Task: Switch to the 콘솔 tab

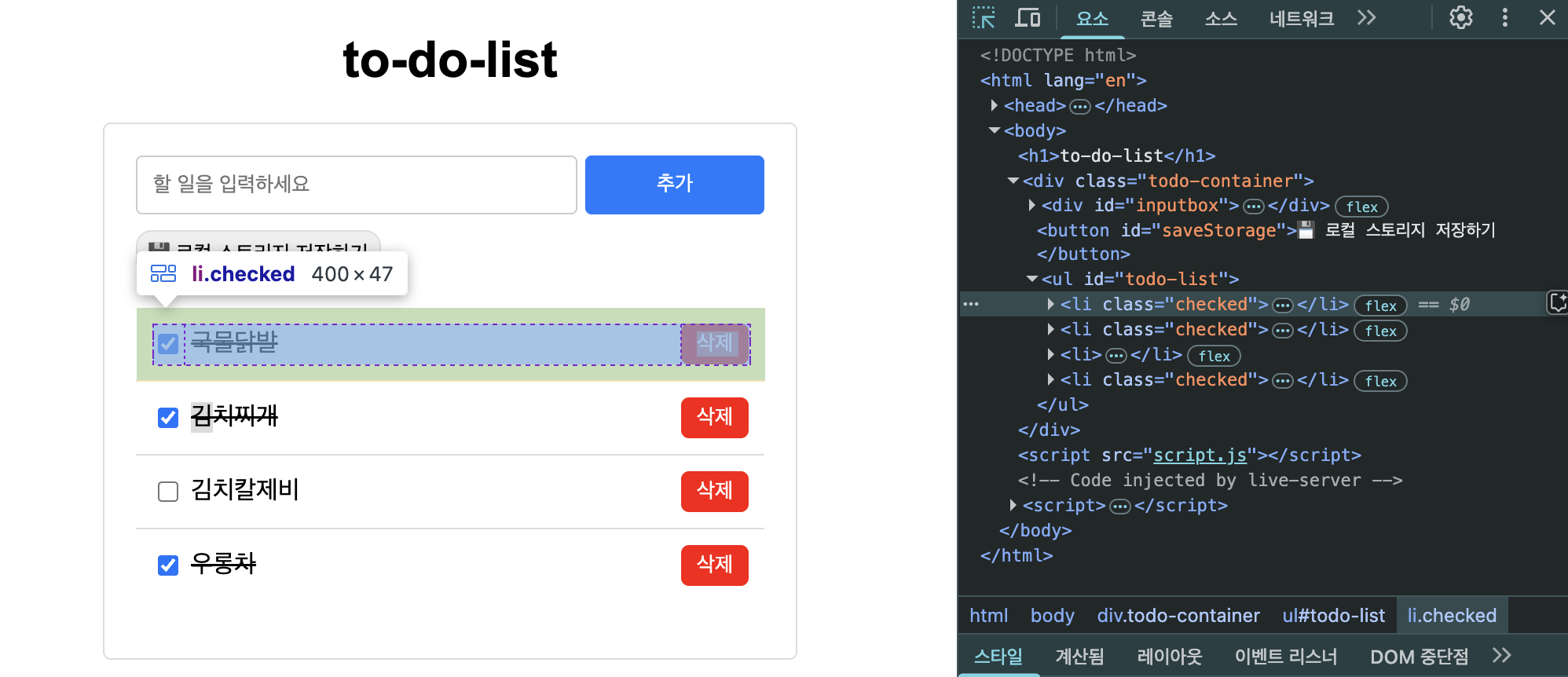Action: [1156, 18]
